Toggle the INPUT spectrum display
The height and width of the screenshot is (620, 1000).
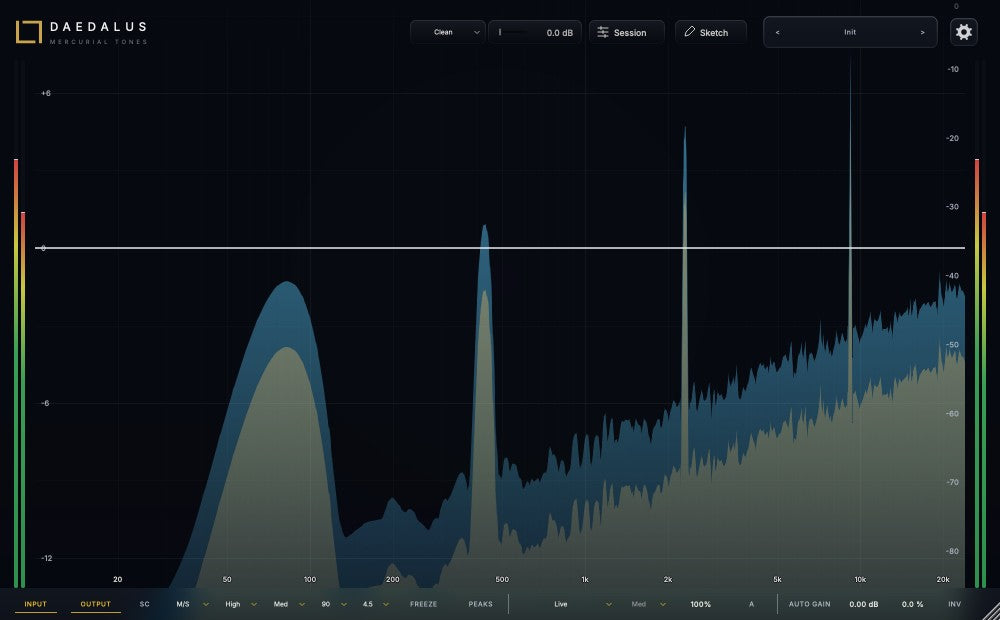point(36,604)
